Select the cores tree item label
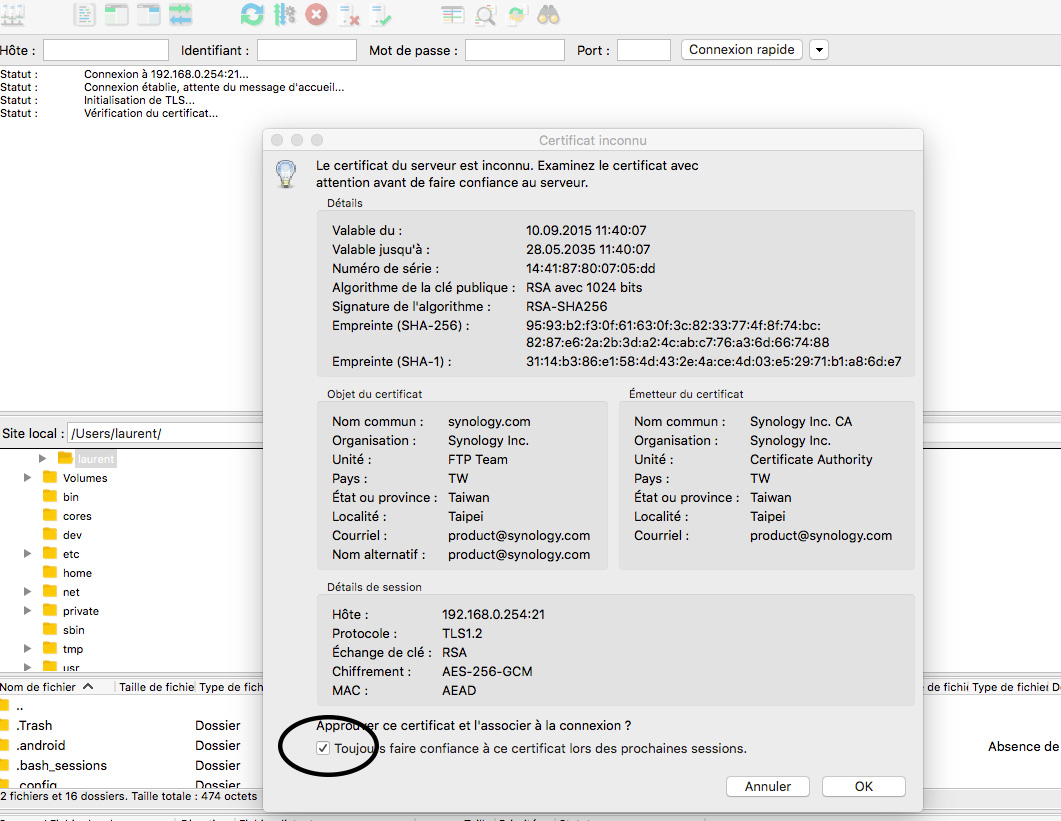The height and width of the screenshot is (821, 1061). tap(77, 516)
